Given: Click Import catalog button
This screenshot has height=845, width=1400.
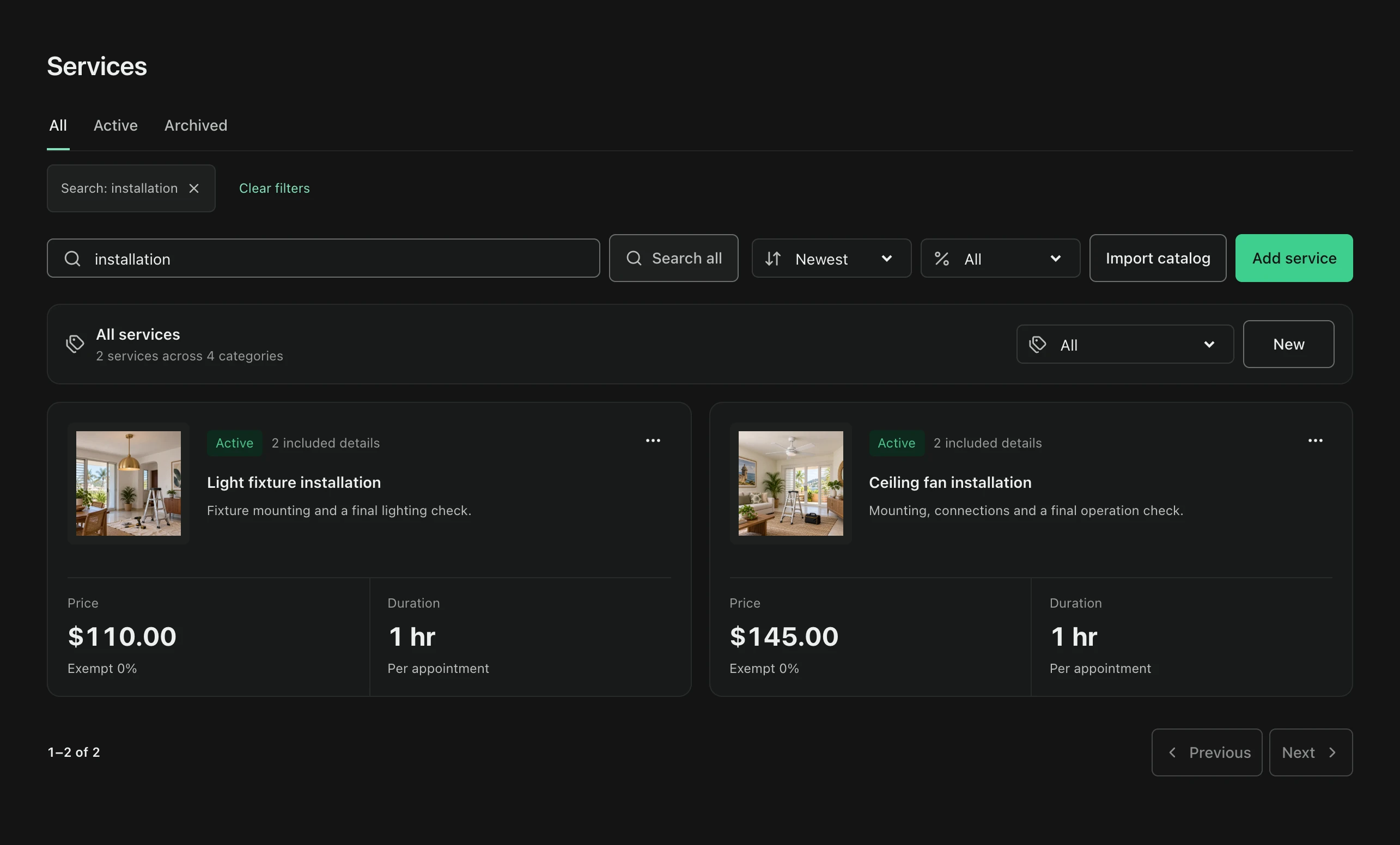Looking at the screenshot, I should pos(1158,259).
